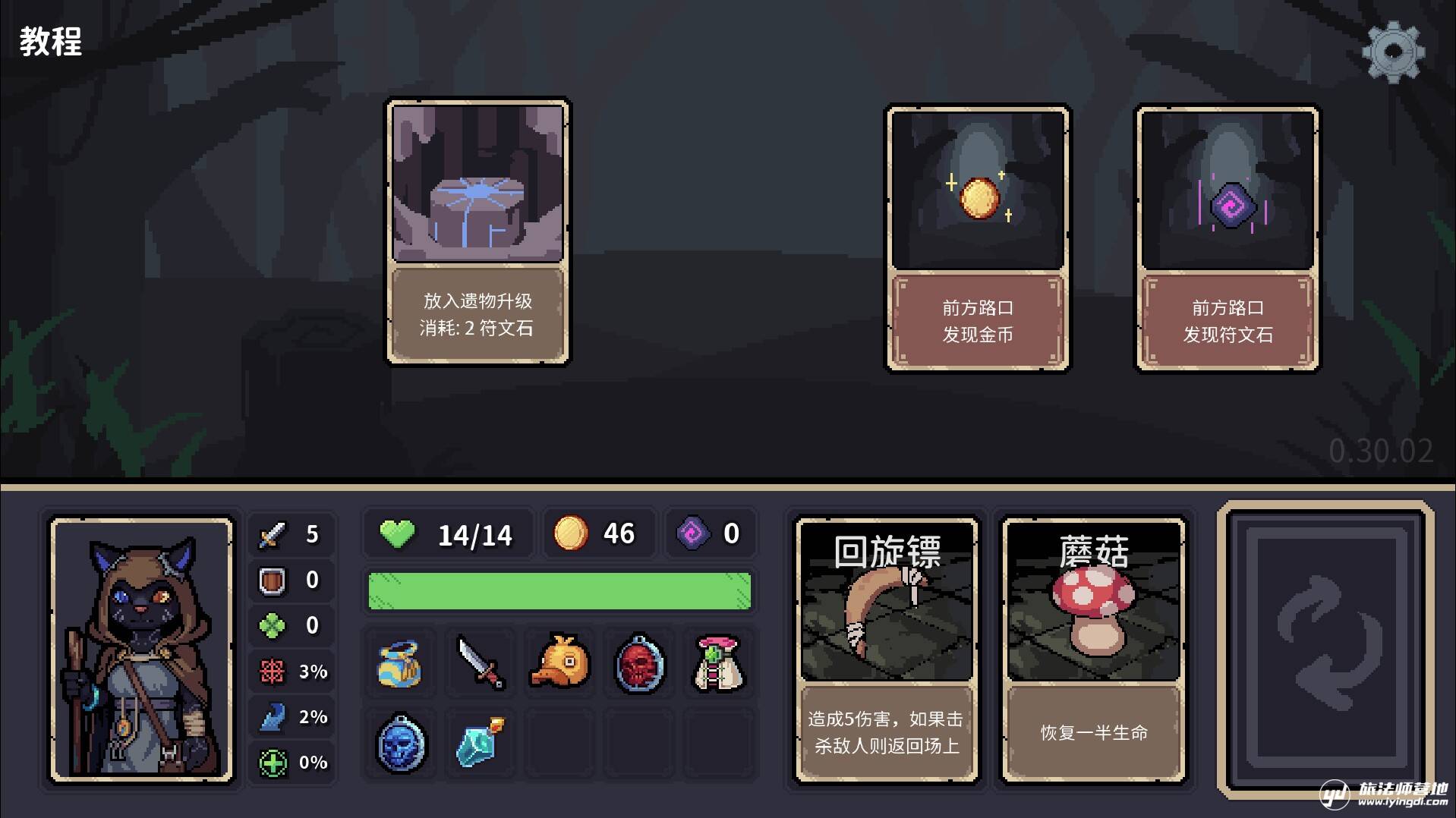Select the orange duck cap relic
Image resolution: width=1456 pixels, height=818 pixels.
pos(561,662)
